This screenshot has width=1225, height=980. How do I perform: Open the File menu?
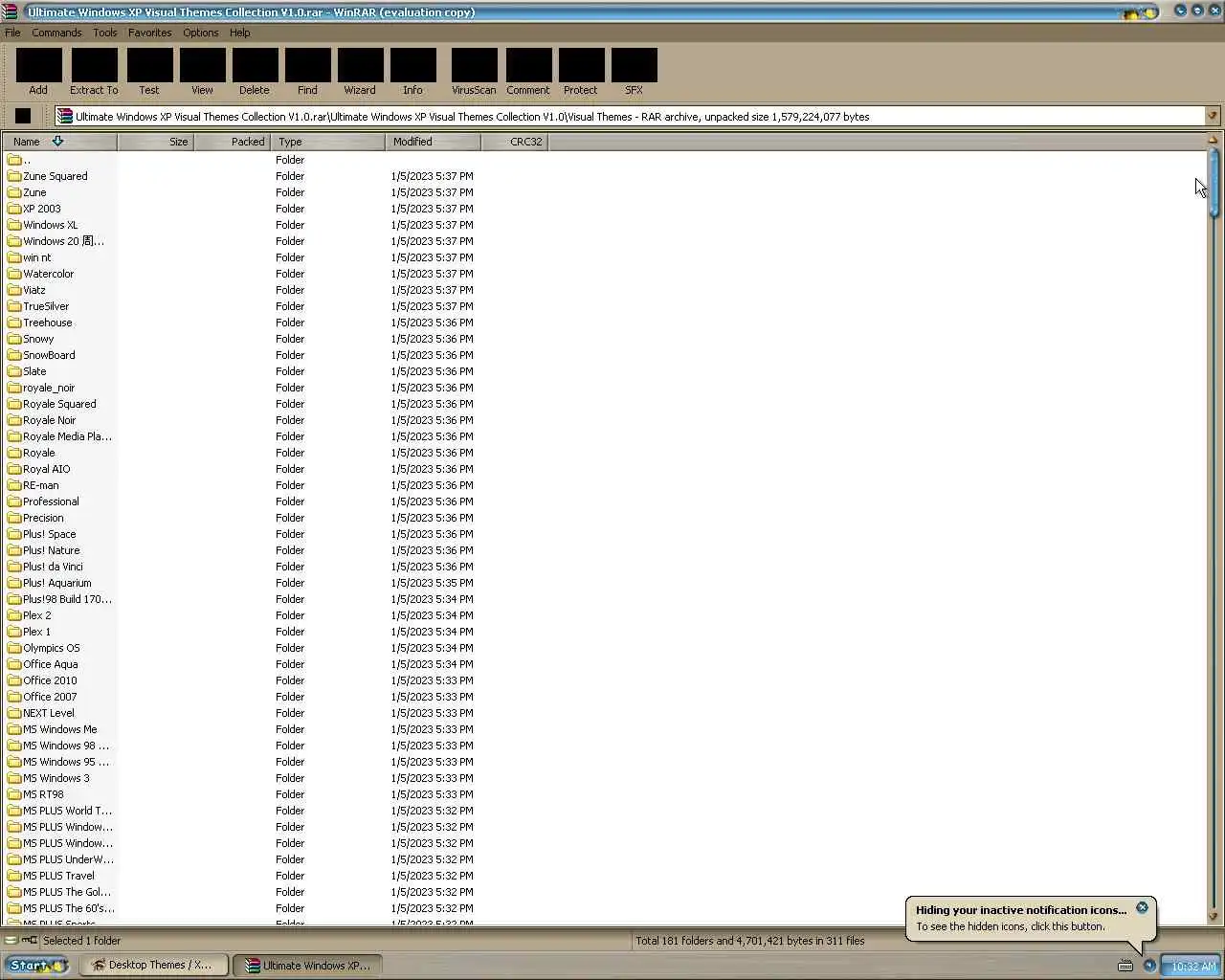point(12,33)
